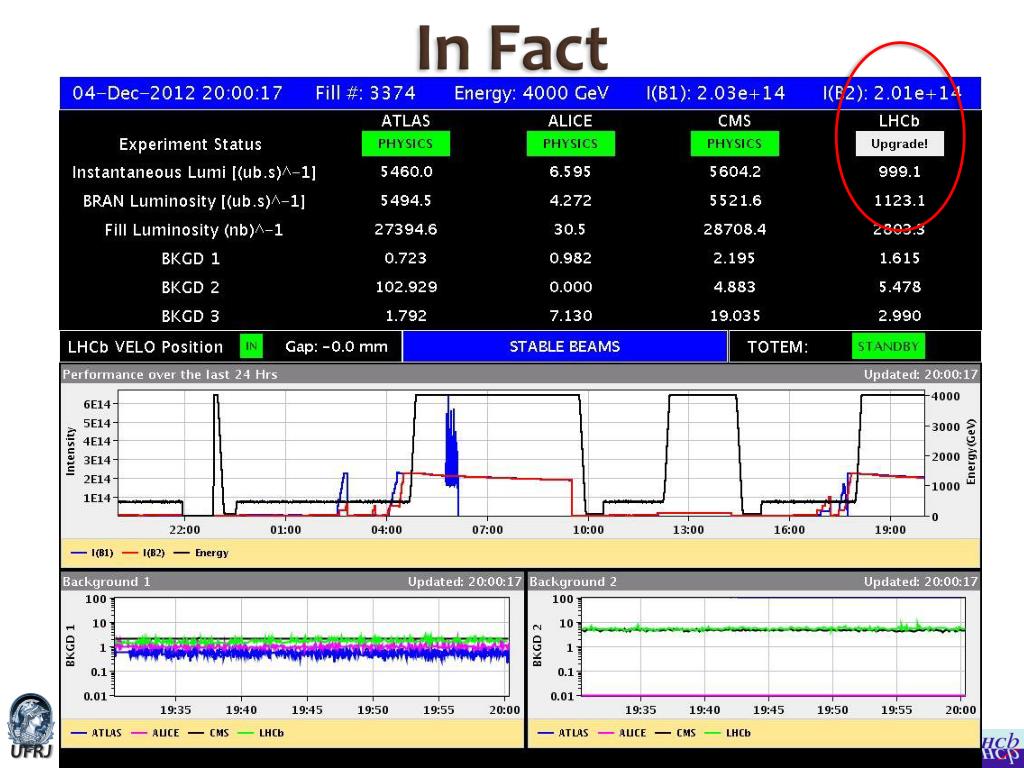Select the 'Instantaneous Lumi [(ub.s)^-1]' row label
1024x768 pixels.
pos(194,172)
